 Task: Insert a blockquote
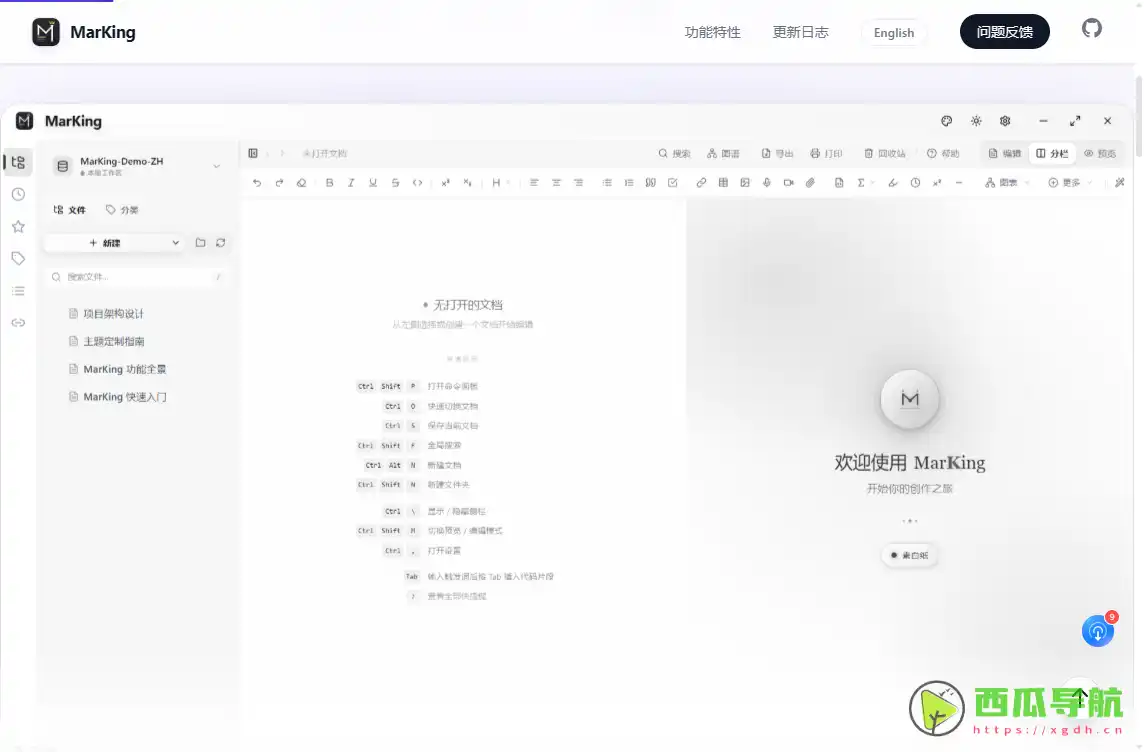coord(651,183)
